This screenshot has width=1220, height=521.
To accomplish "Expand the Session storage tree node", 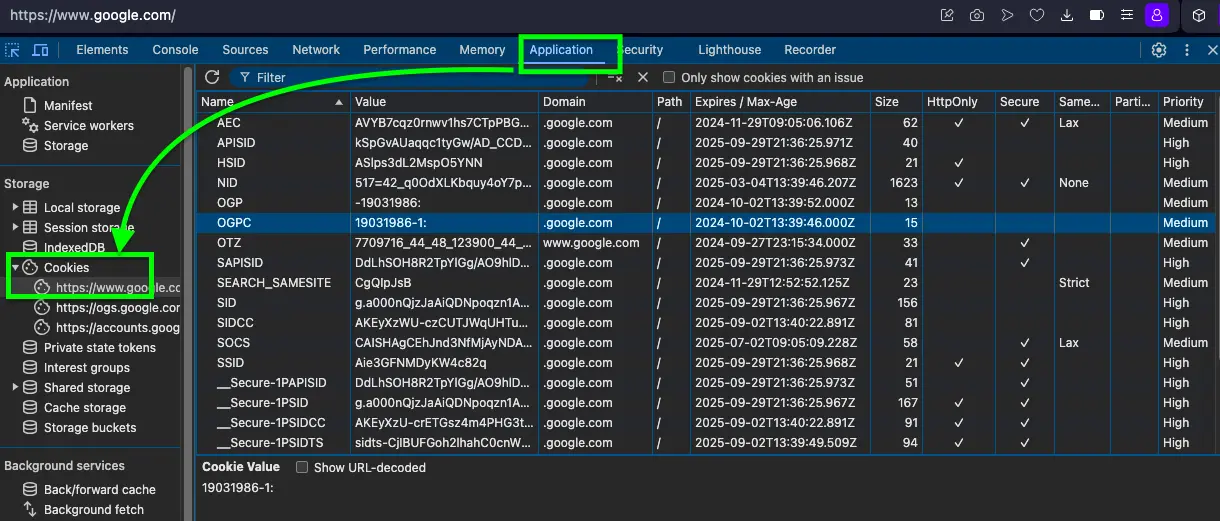I will (x=15, y=227).
